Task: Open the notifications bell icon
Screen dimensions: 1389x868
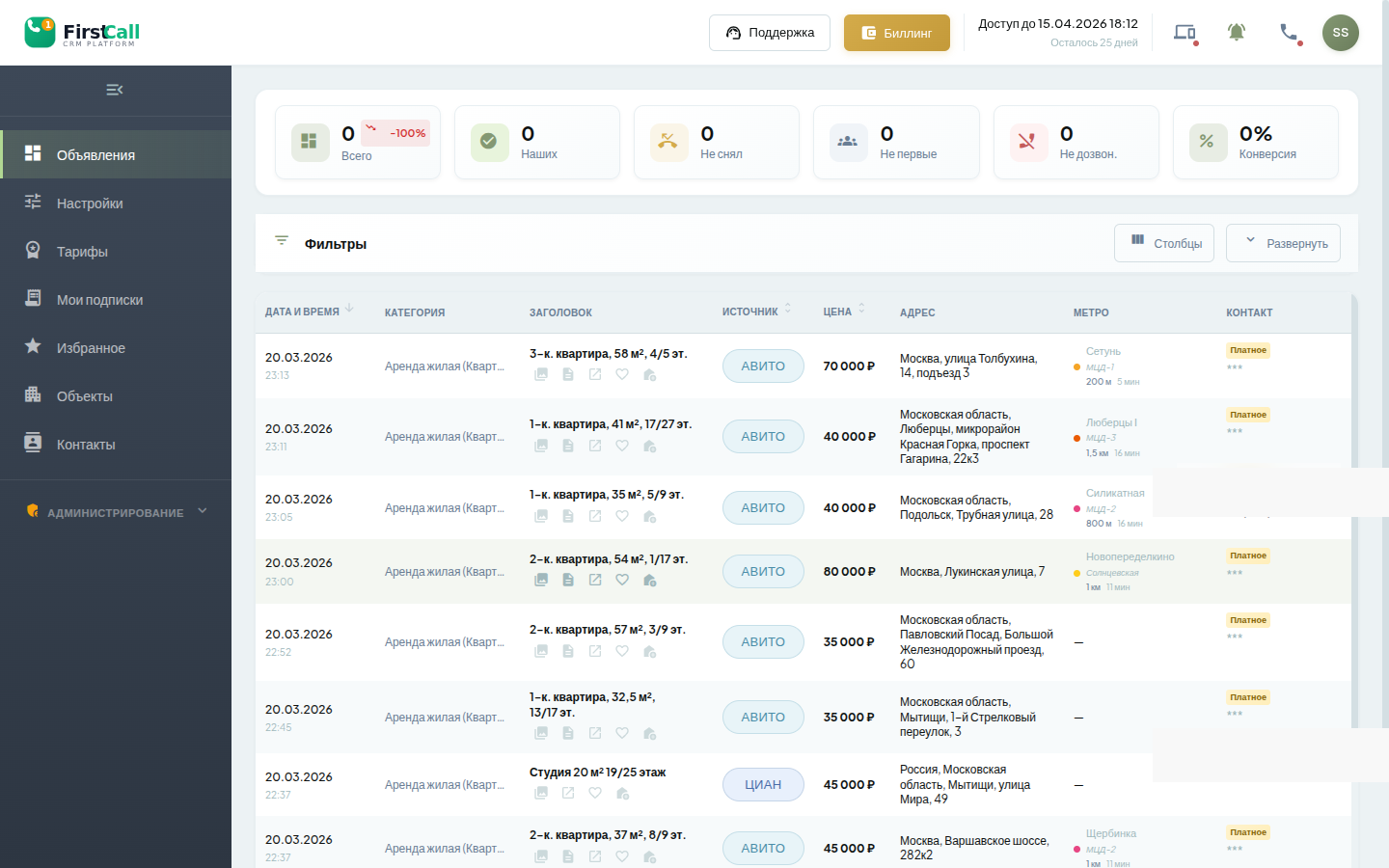Action: (1237, 32)
